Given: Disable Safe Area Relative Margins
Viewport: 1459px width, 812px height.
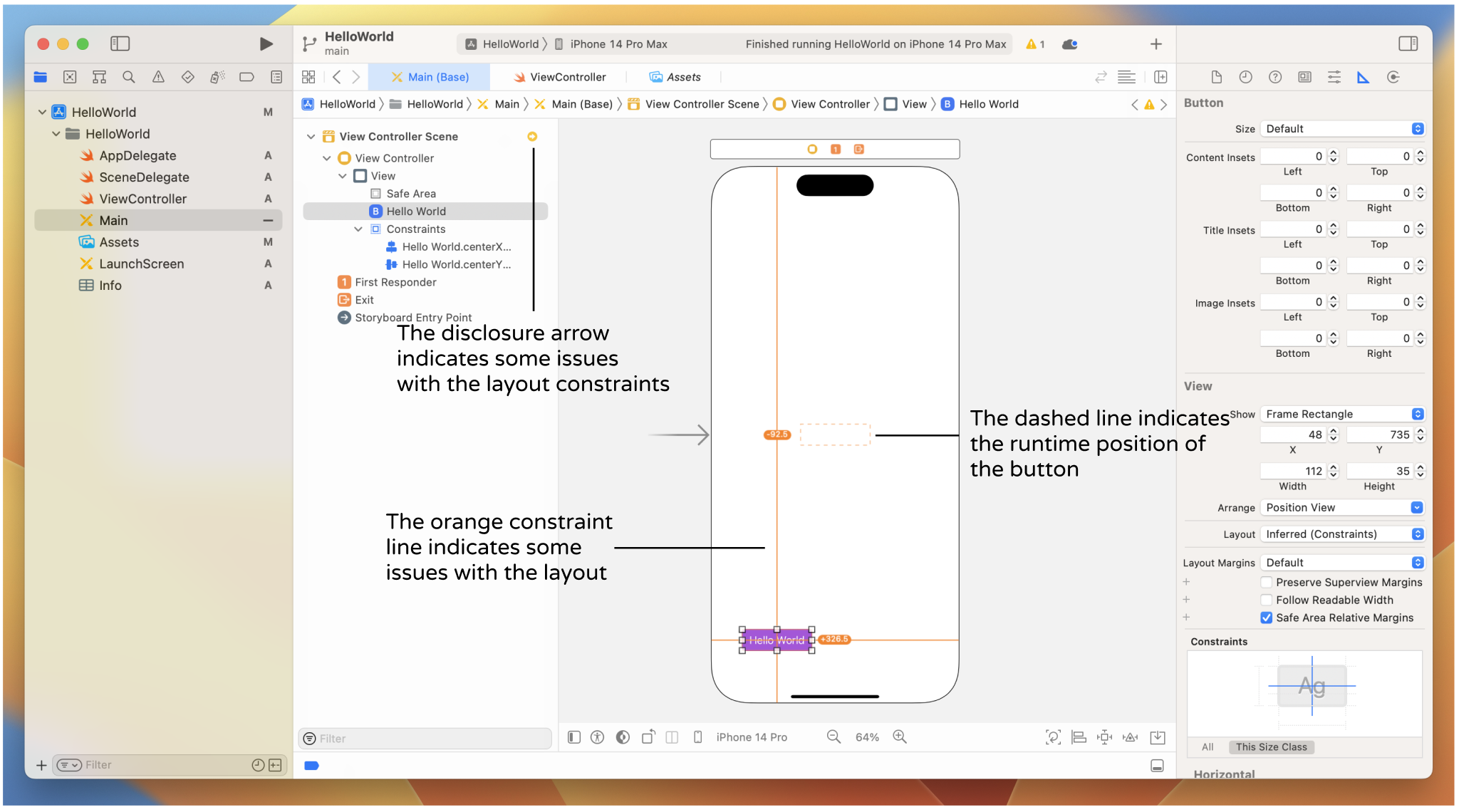Looking at the screenshot, I should [x=1267, y=618].
